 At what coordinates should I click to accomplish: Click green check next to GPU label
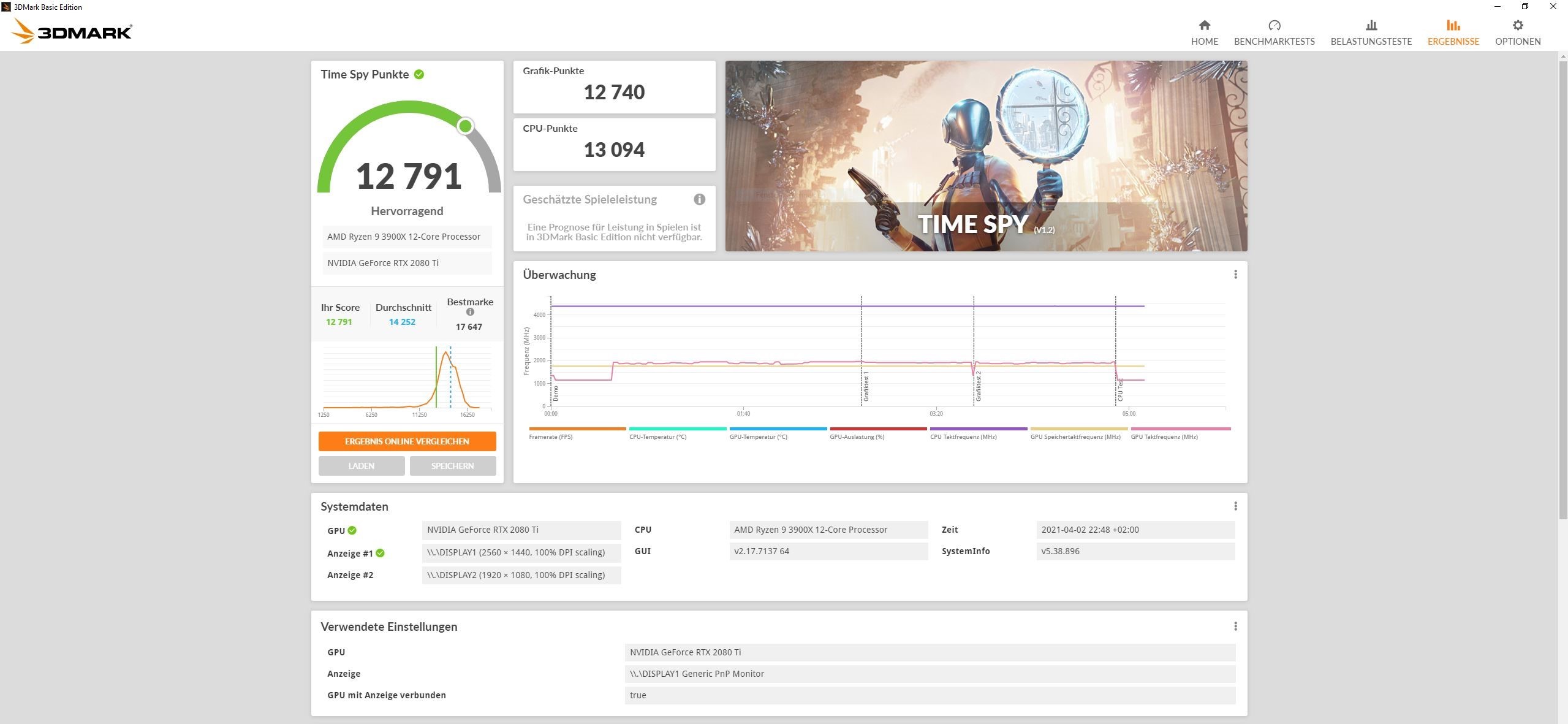click(x=352, y=531)
